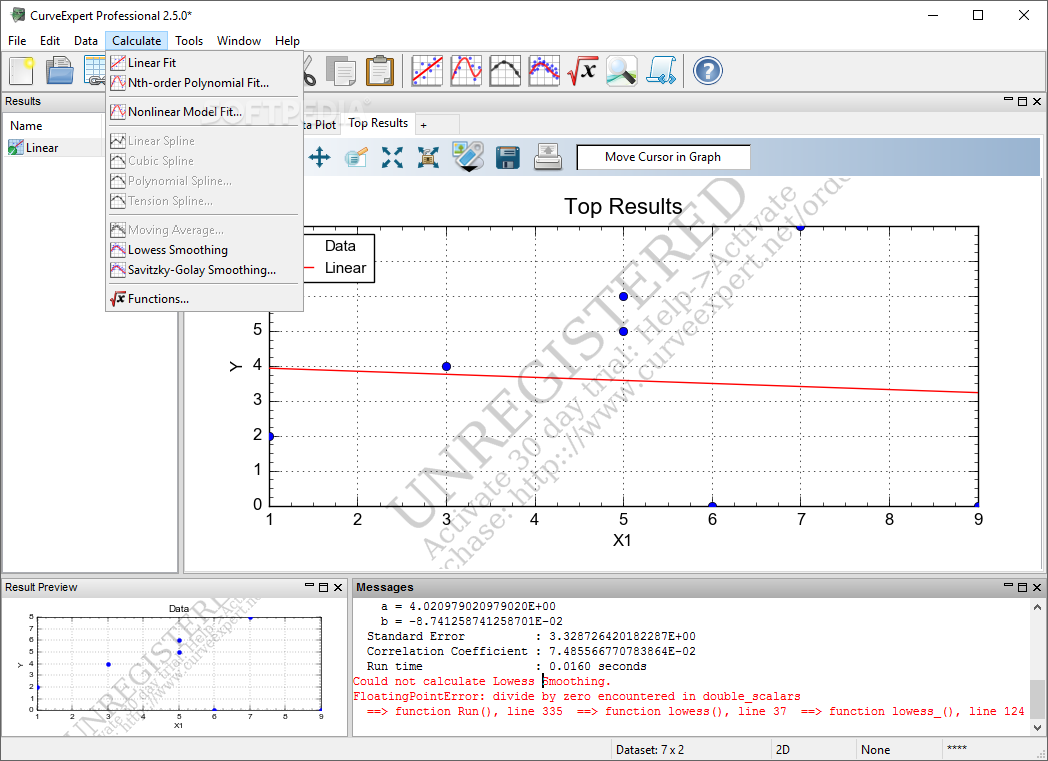The height and width of the screenshot is (761, 1048).
Task: Choose Linear Fit from the Calculate menu
Action: point(204,63)
